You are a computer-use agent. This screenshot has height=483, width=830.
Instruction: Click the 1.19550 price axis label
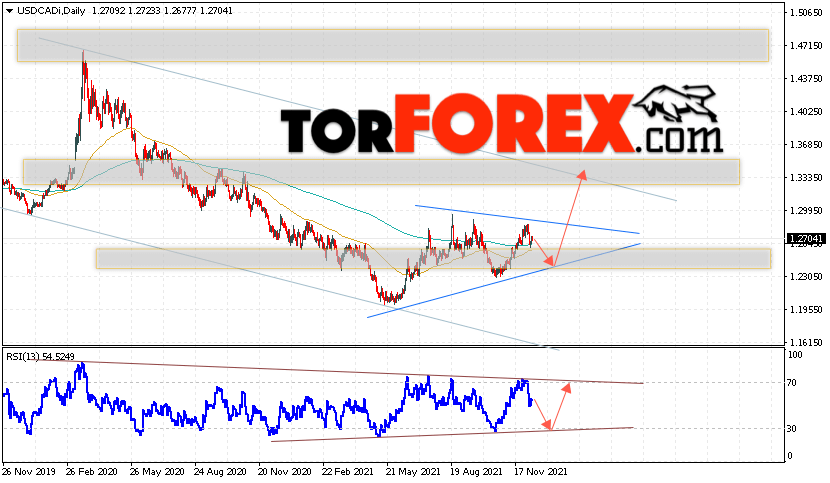pos(806,309)
